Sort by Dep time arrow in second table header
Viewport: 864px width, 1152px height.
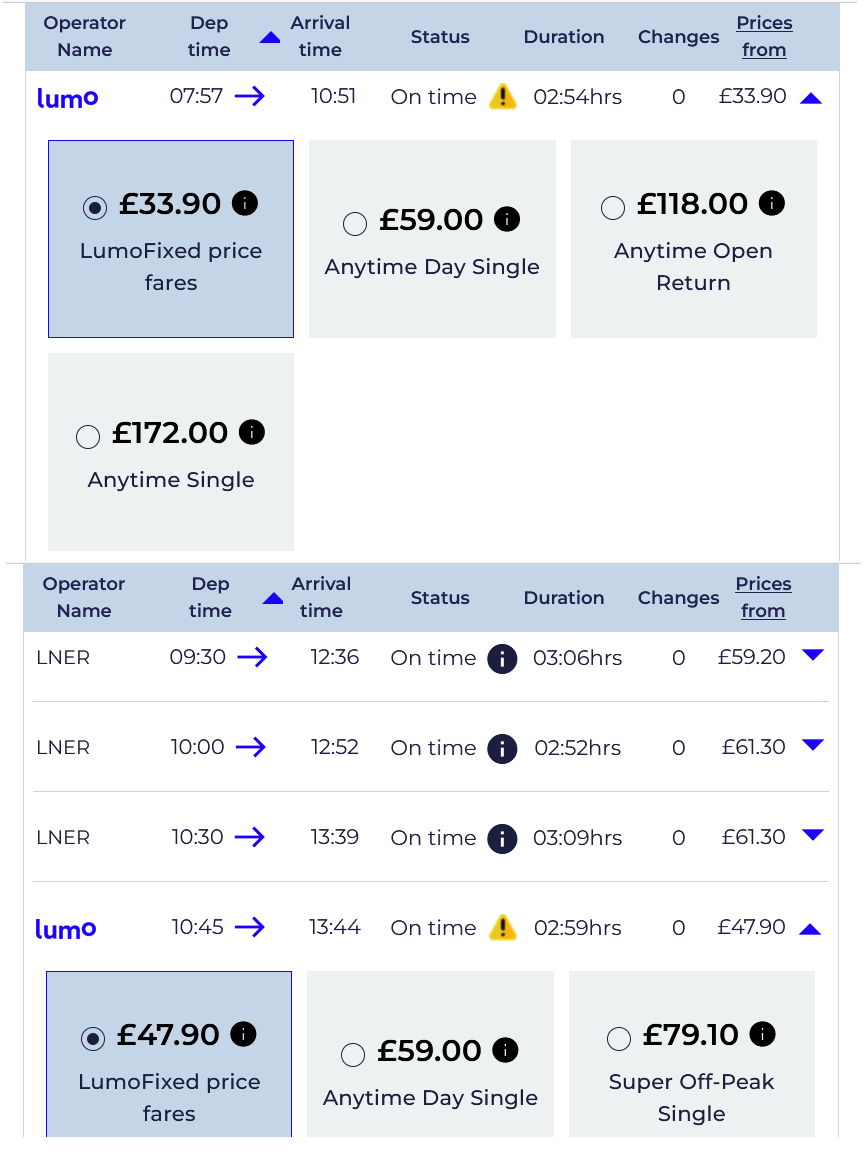coord(273,598)
